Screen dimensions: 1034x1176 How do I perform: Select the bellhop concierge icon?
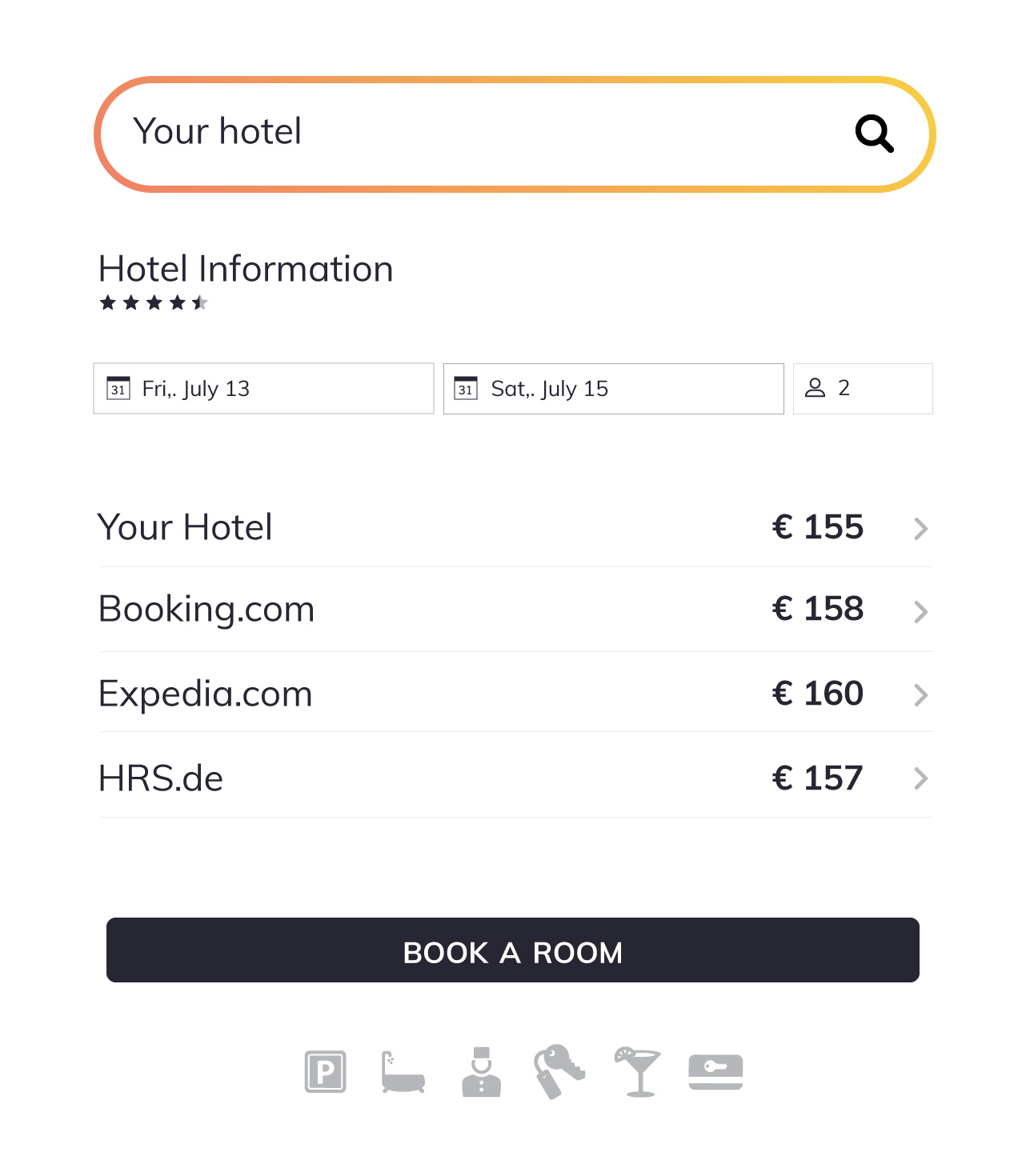tap(480, 1072)
